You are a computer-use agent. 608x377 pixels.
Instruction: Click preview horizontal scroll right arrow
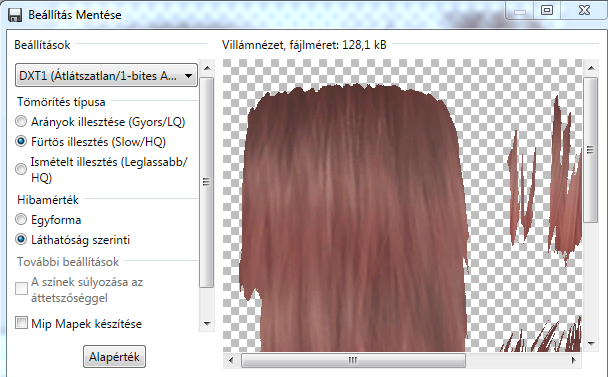(574, 360)
